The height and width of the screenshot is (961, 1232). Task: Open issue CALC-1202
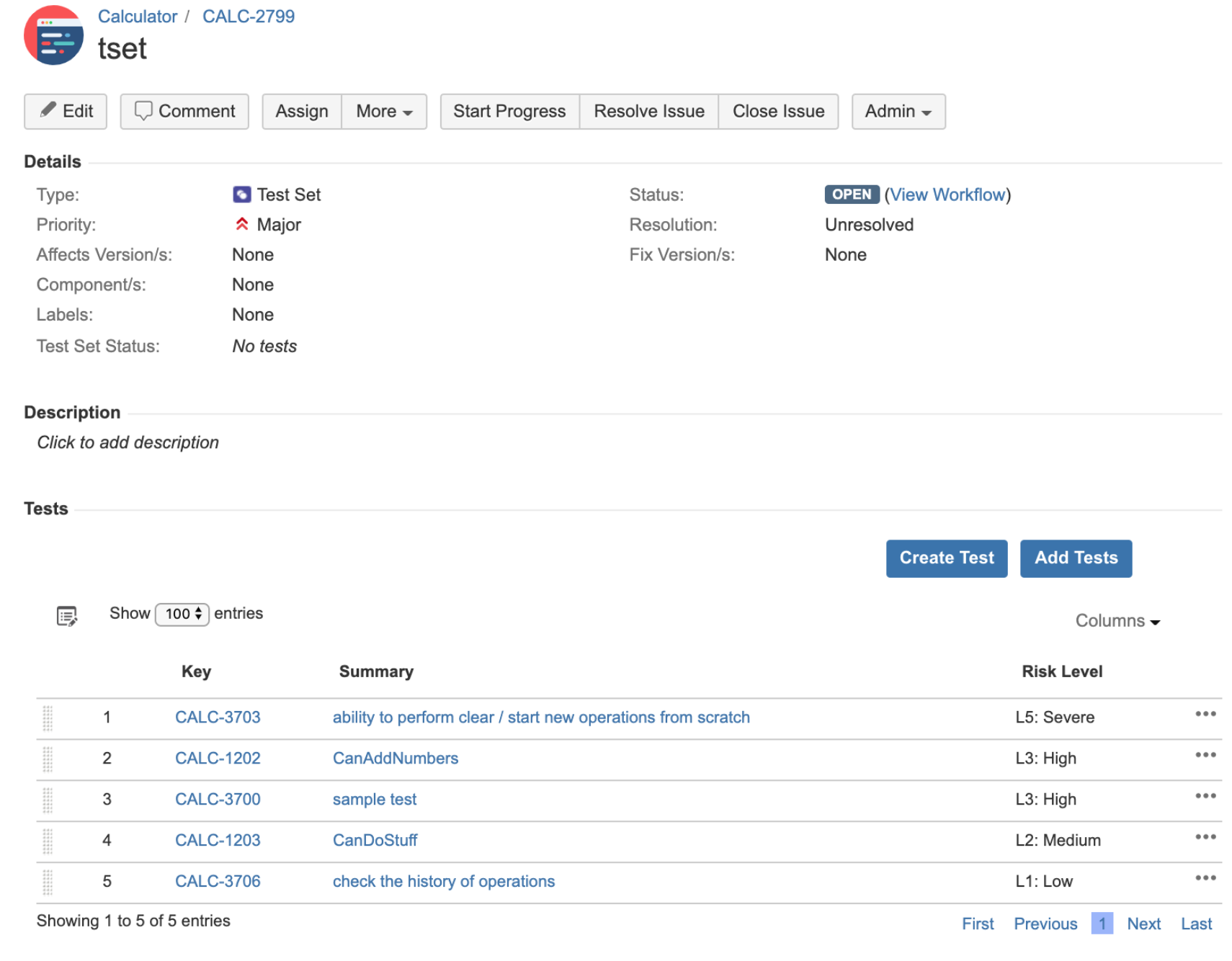[218, 759]
